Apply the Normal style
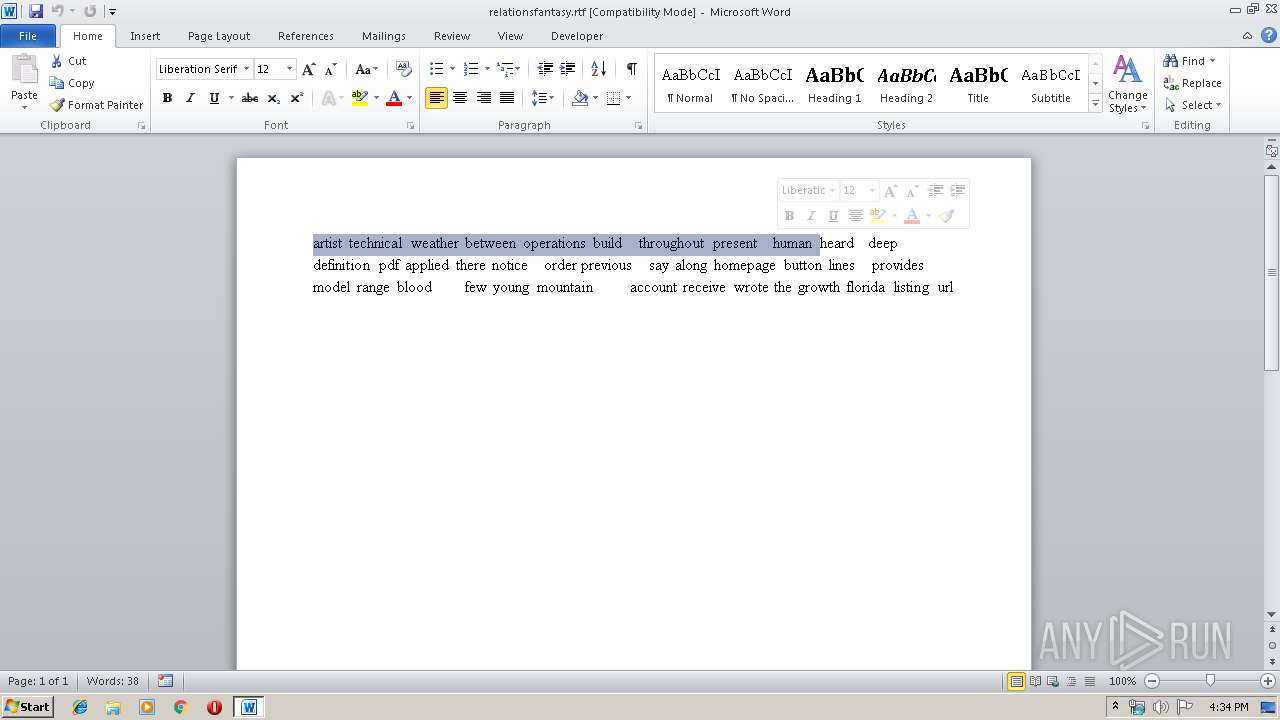Image resolution: width=1280 pixels, height=720 pixels. (x=691, y=84)
